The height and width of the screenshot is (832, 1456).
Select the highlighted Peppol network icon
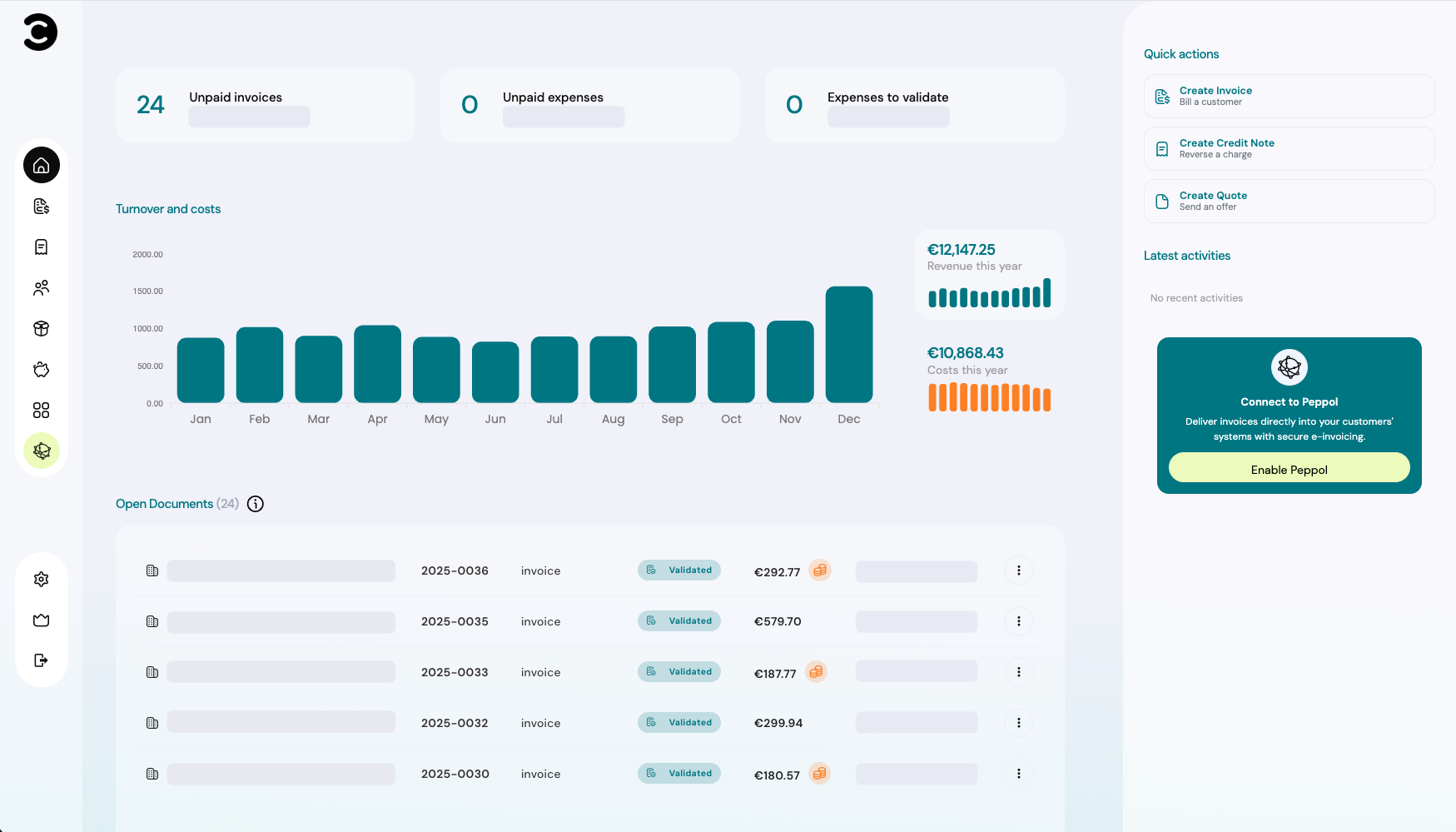pyautogui.click(x=41, y=451)
